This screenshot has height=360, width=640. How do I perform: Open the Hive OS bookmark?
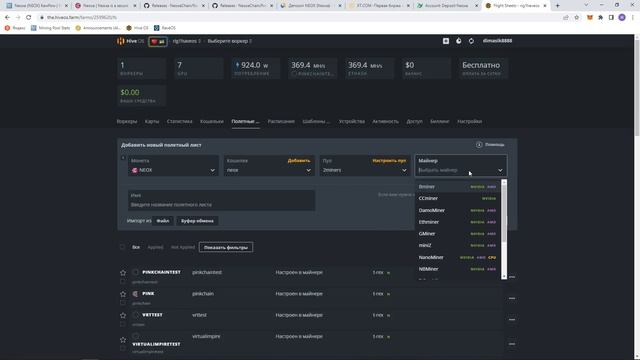pos(137,28)
